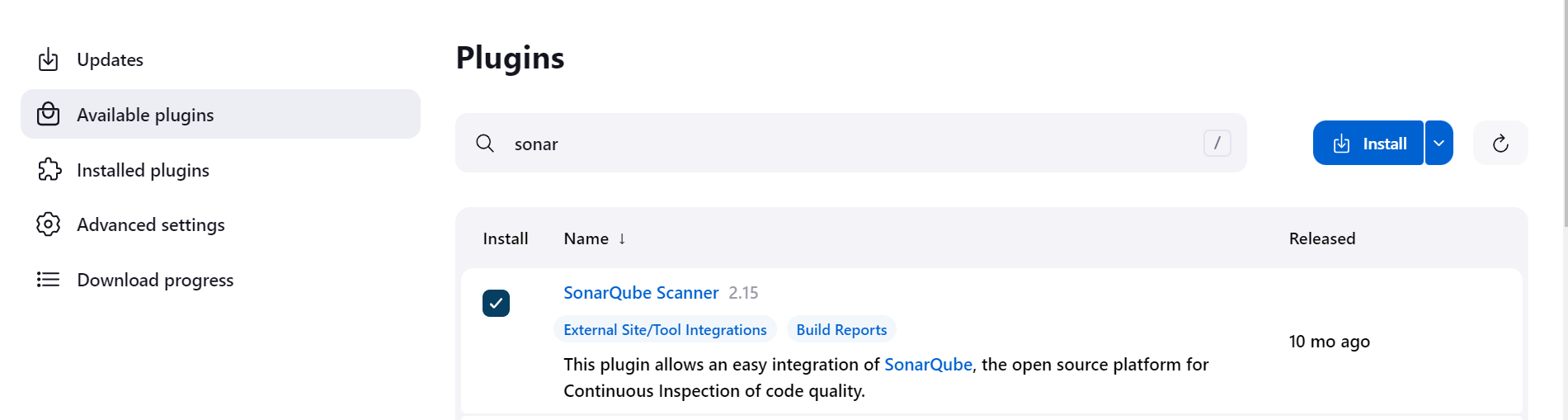The image size is (1568, 420).
Task: Click the Download progress list icon
Action: [x=49, y=280]
